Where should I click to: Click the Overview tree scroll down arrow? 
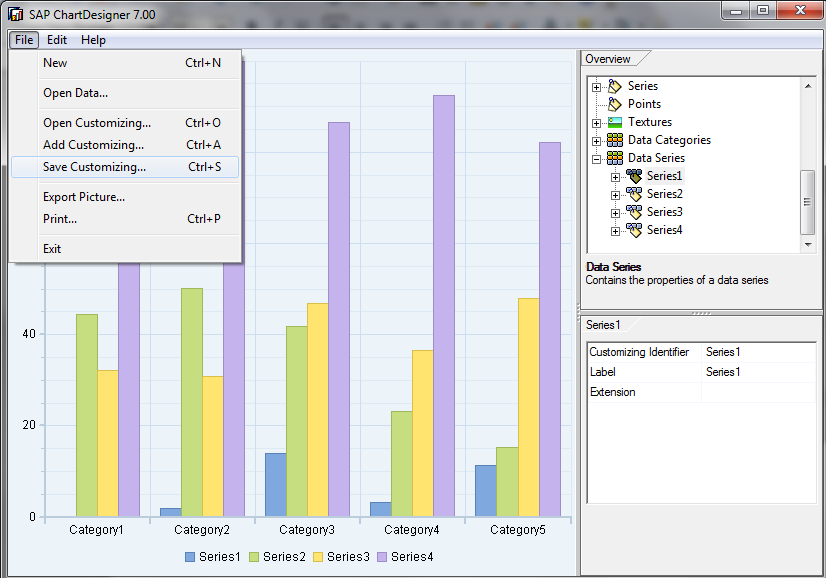coord(808,244)
